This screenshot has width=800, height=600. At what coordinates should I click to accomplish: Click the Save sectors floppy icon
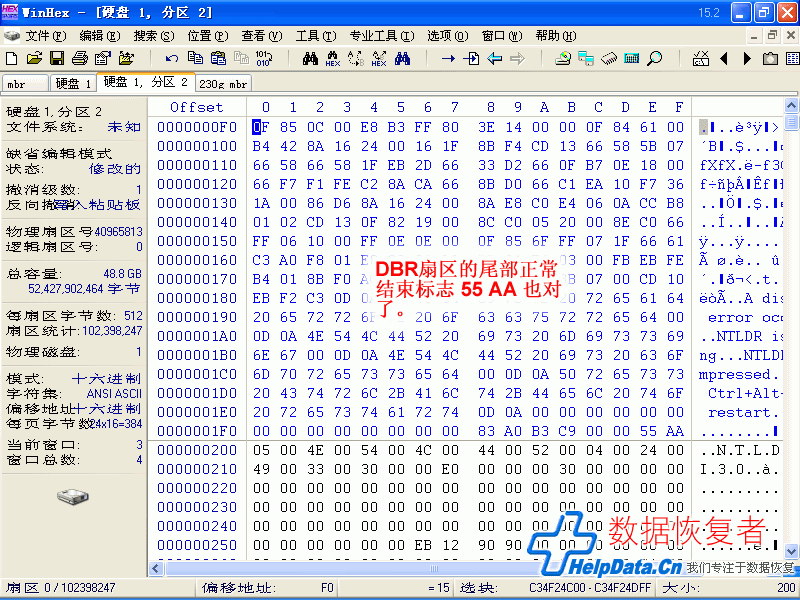pyautogui.click(x=57, y=58)
